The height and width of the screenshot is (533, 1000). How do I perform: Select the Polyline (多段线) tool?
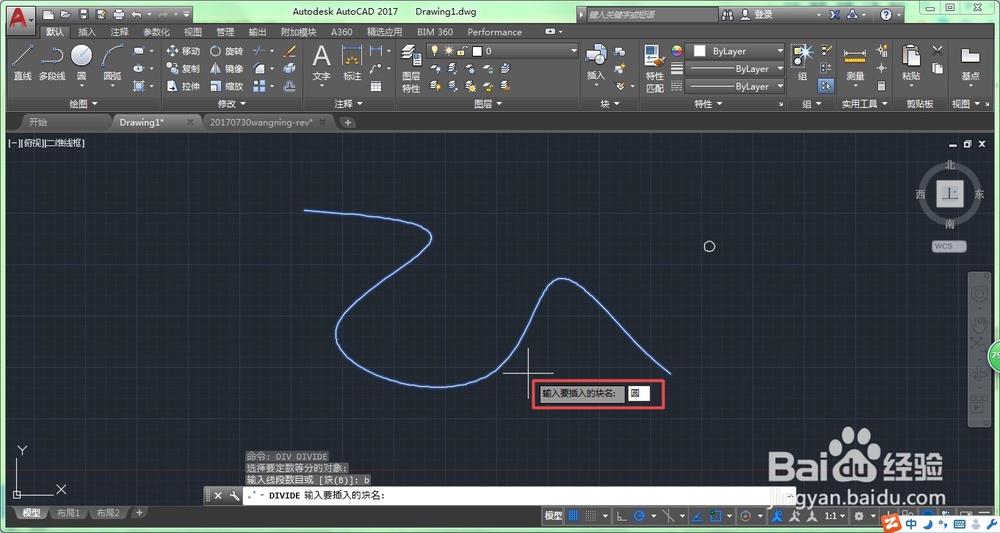(52, 62)
